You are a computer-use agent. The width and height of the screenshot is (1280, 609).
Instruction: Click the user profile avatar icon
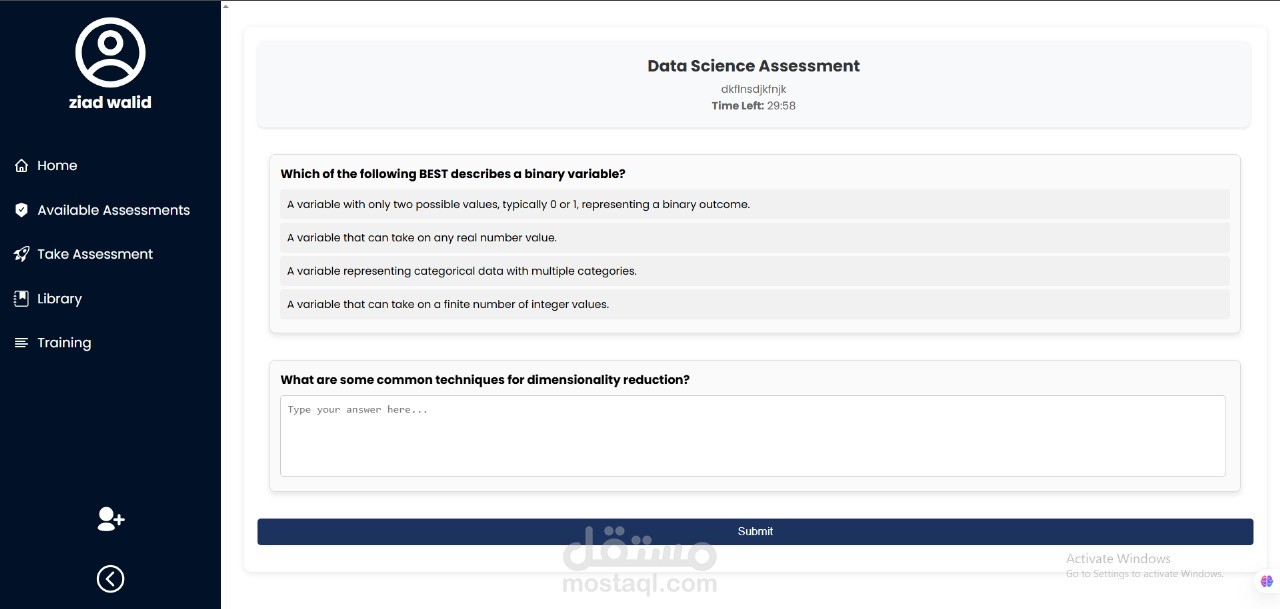point(110,52)
